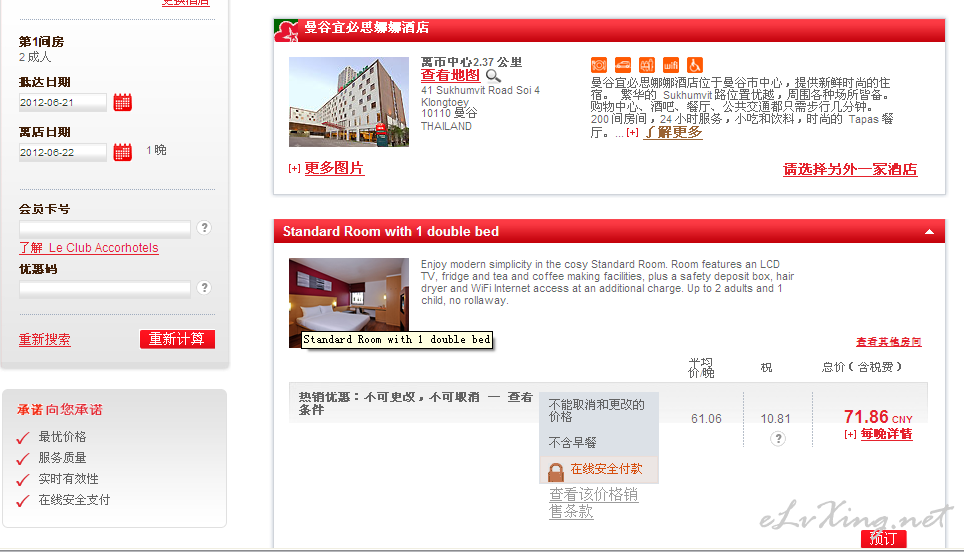Click the 查看条件 link in hot deal row

point(416,403)
